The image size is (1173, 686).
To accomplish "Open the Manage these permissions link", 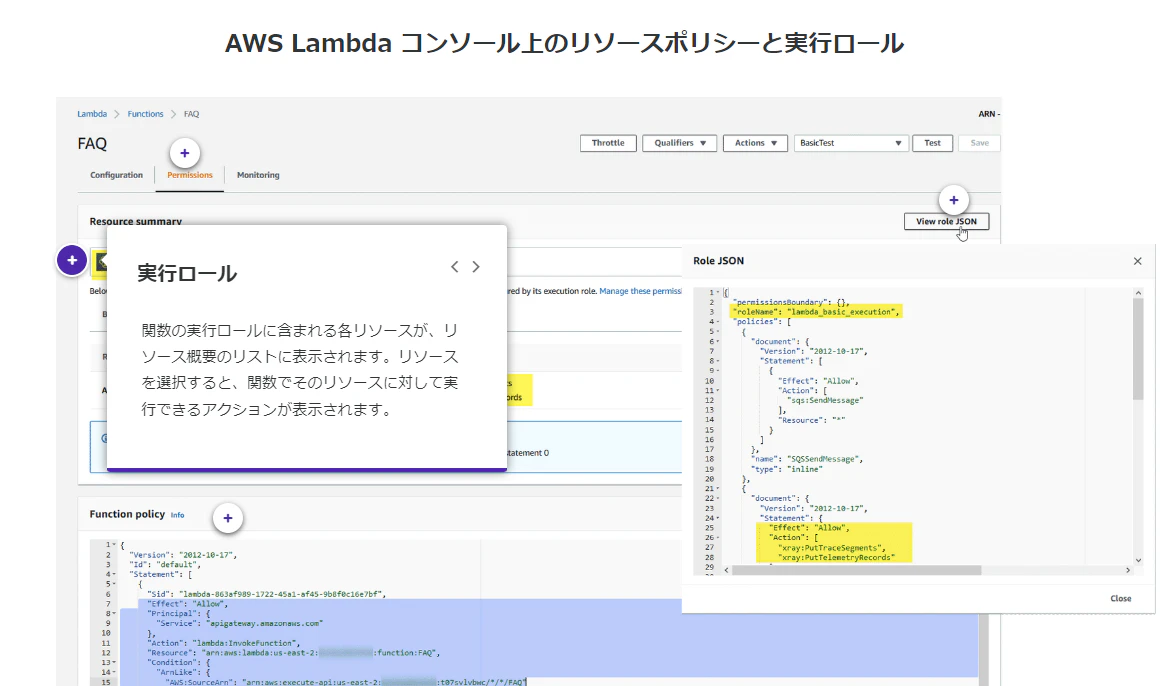I will (x=640, y=291).
